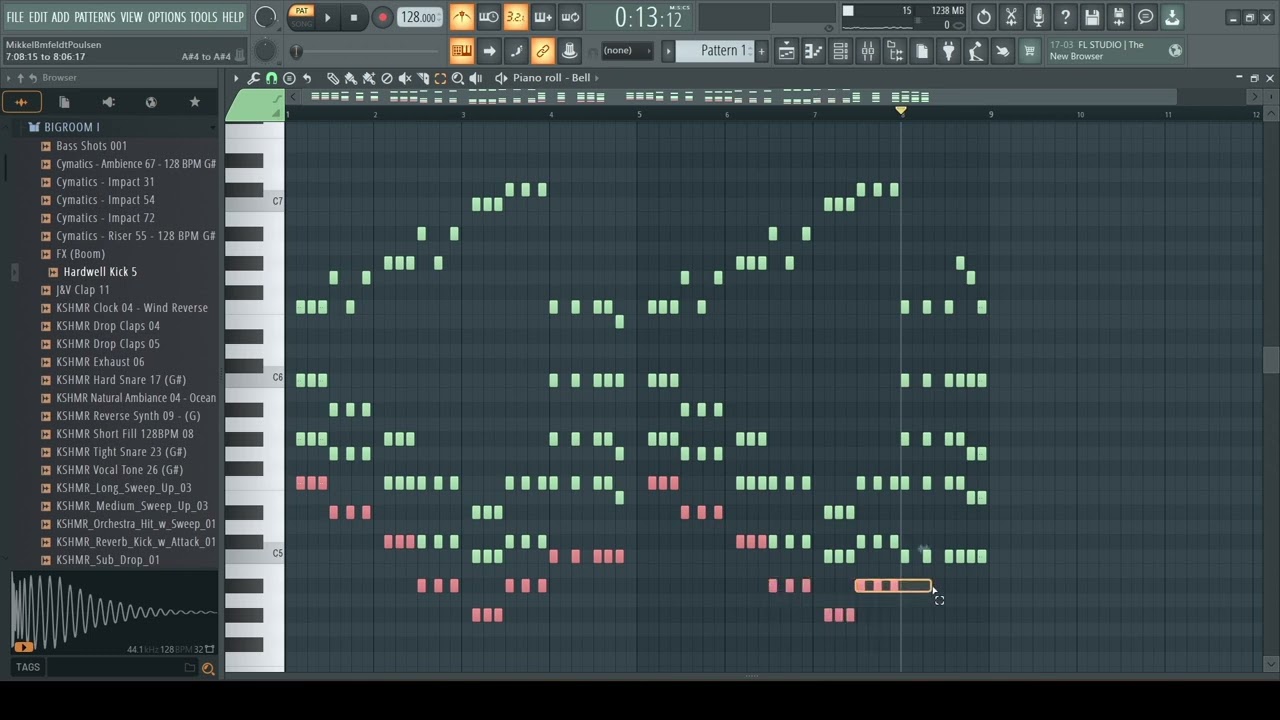Screen dimensions: 1280x720
Task: Click the main volume knob
Action: [265, 17]
